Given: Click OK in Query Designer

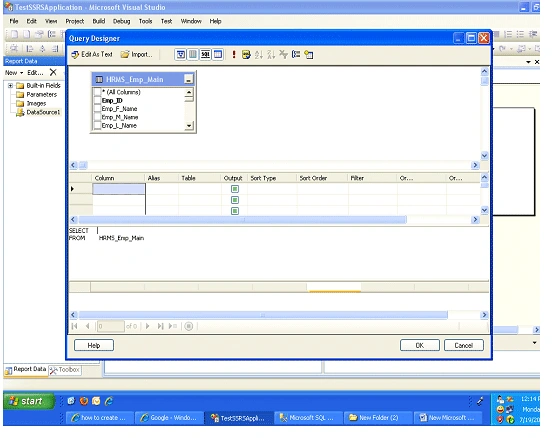Looking at the screenshot, I should tap(420, 345).
